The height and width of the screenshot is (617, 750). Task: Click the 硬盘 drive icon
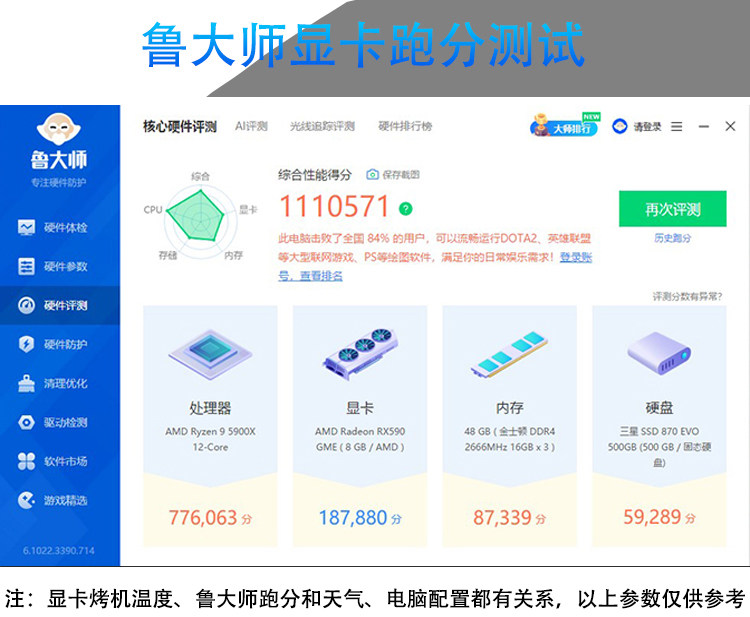pyautogui.click(x=659, y=354)
